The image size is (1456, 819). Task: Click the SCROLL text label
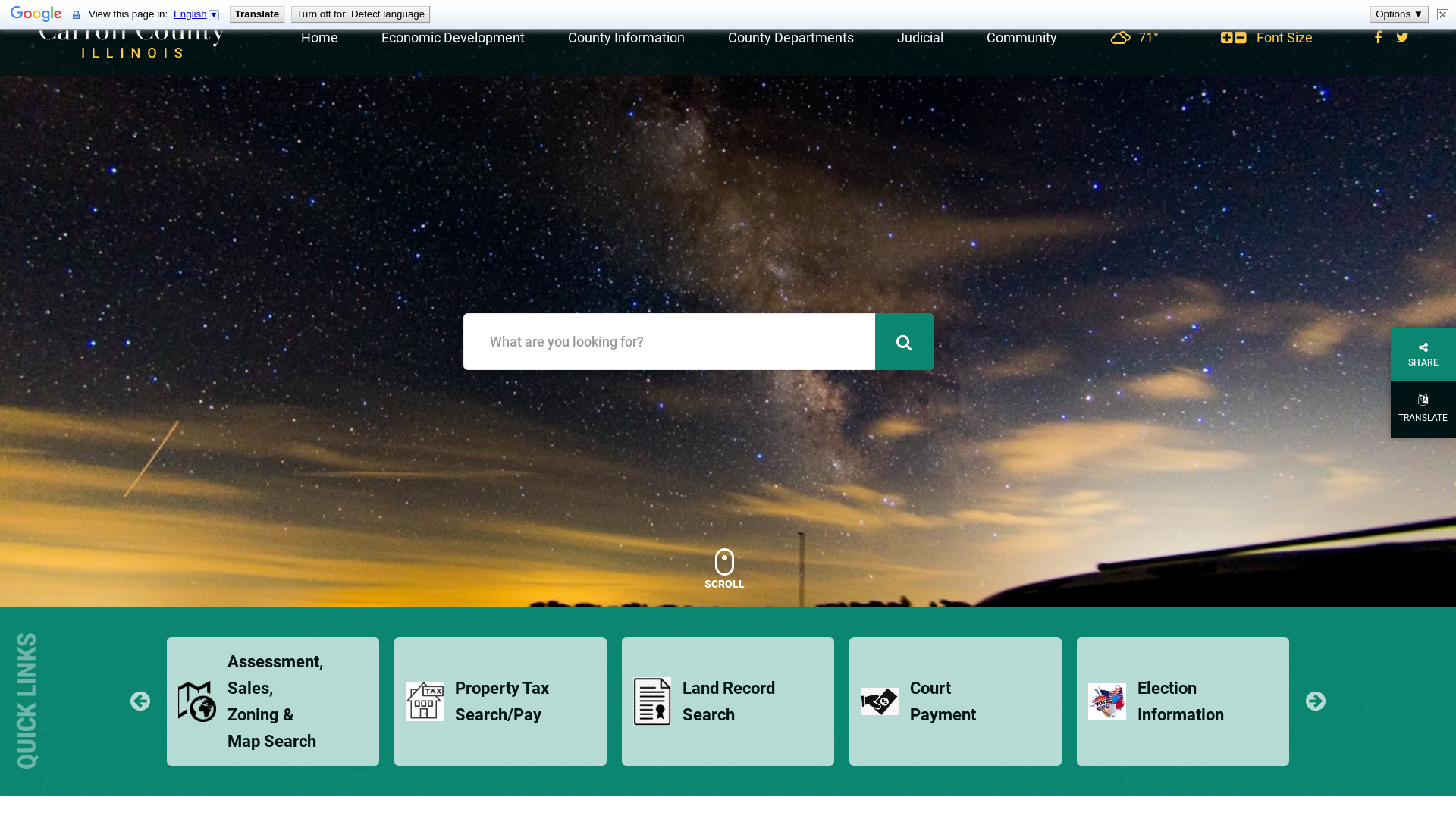tap(724, 584)
